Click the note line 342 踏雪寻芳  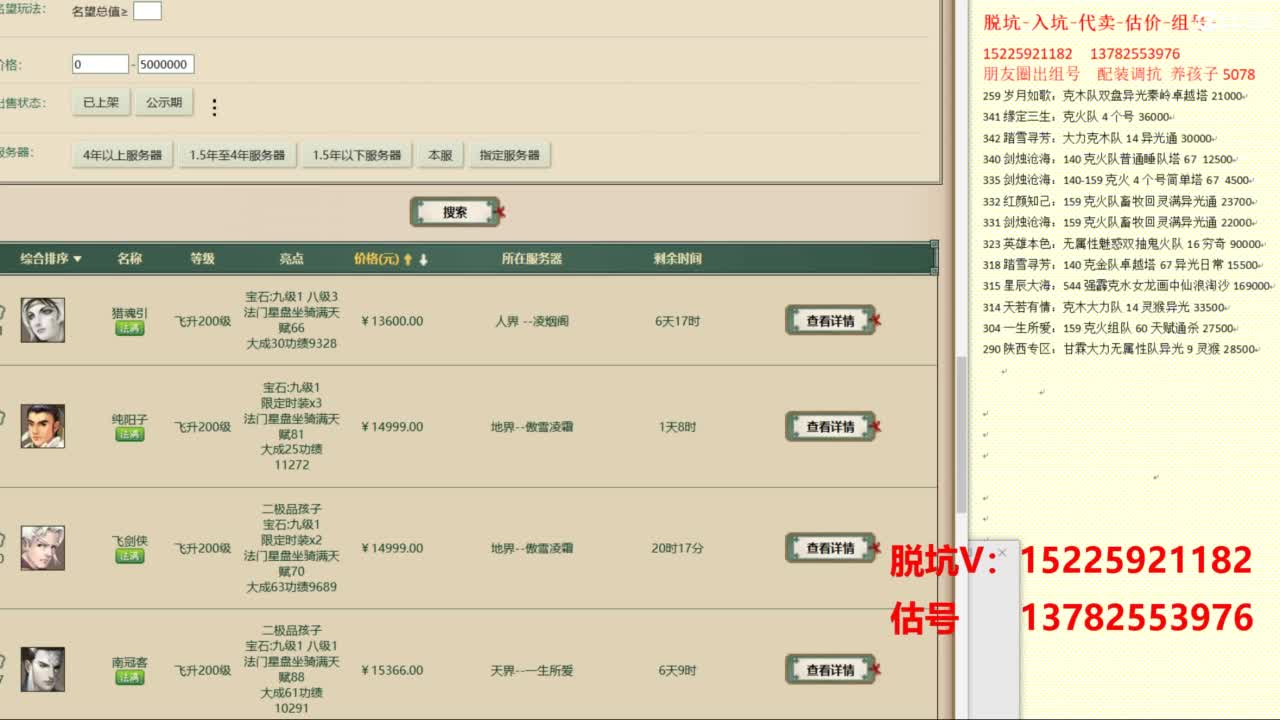1100,138
